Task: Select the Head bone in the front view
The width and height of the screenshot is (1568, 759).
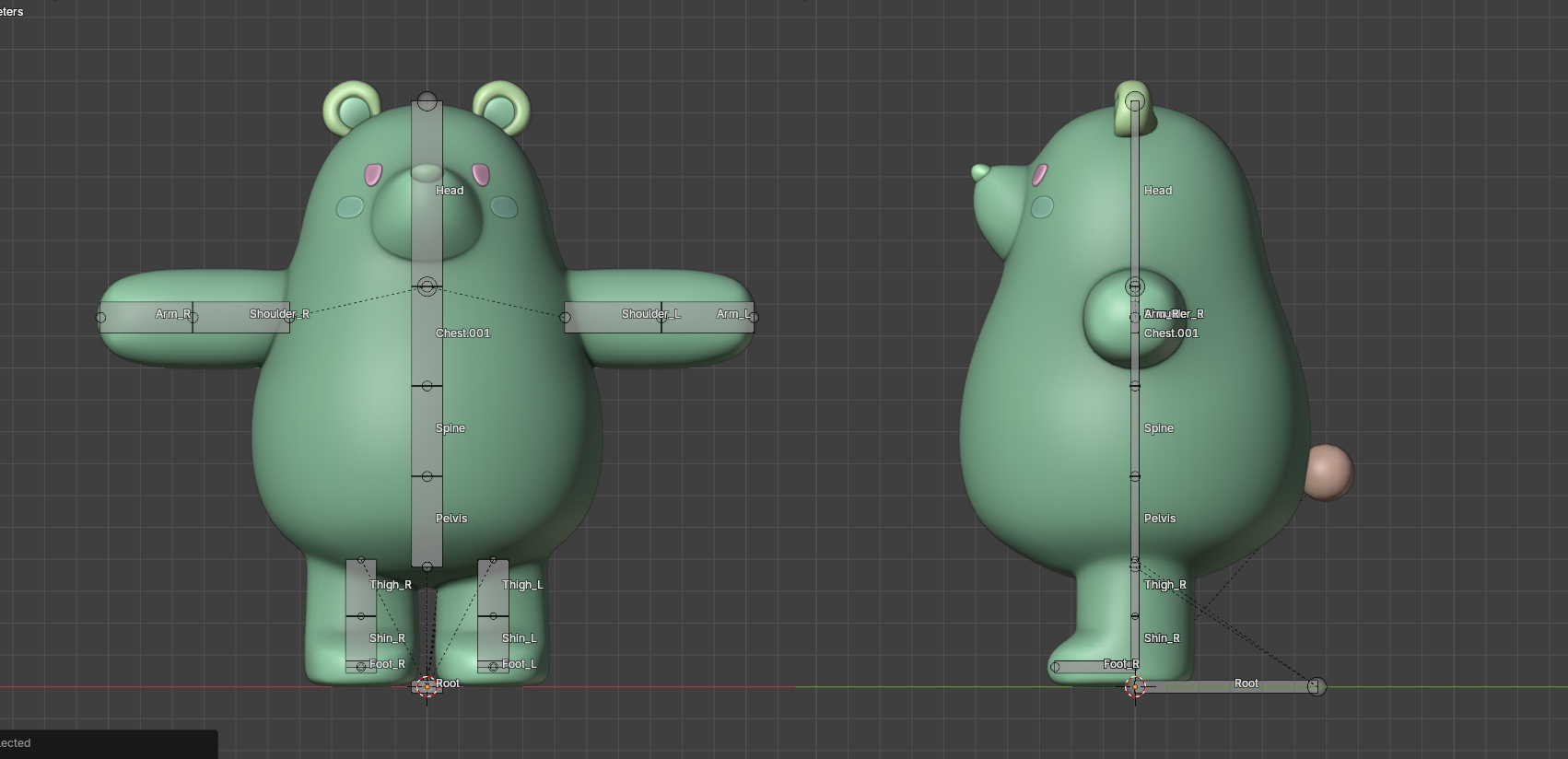Action: (427, 193)
